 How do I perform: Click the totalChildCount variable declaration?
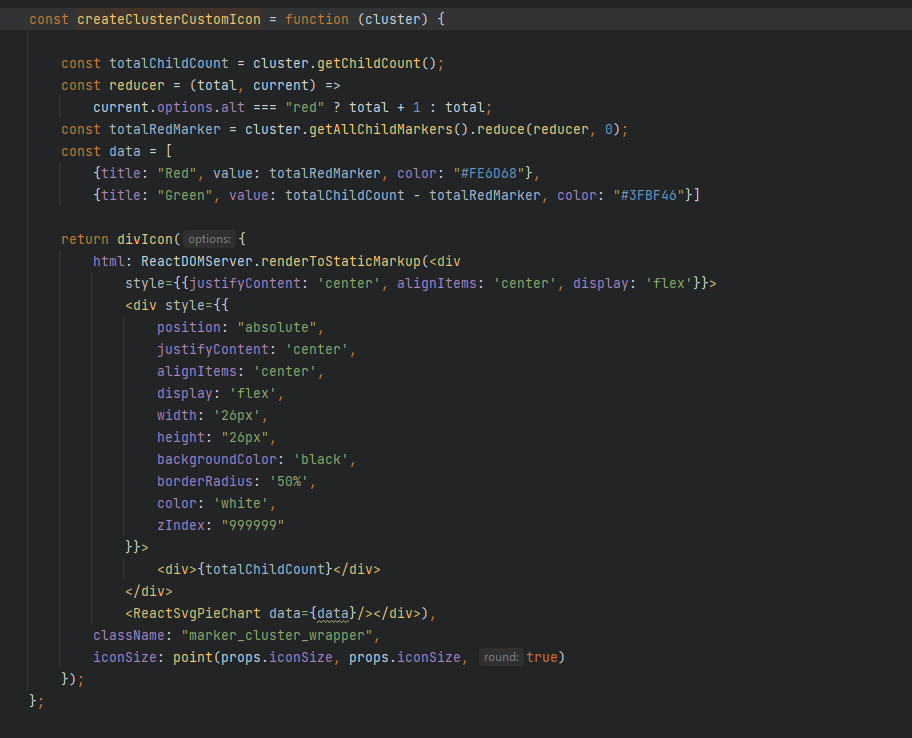click(x=169, y=63)
